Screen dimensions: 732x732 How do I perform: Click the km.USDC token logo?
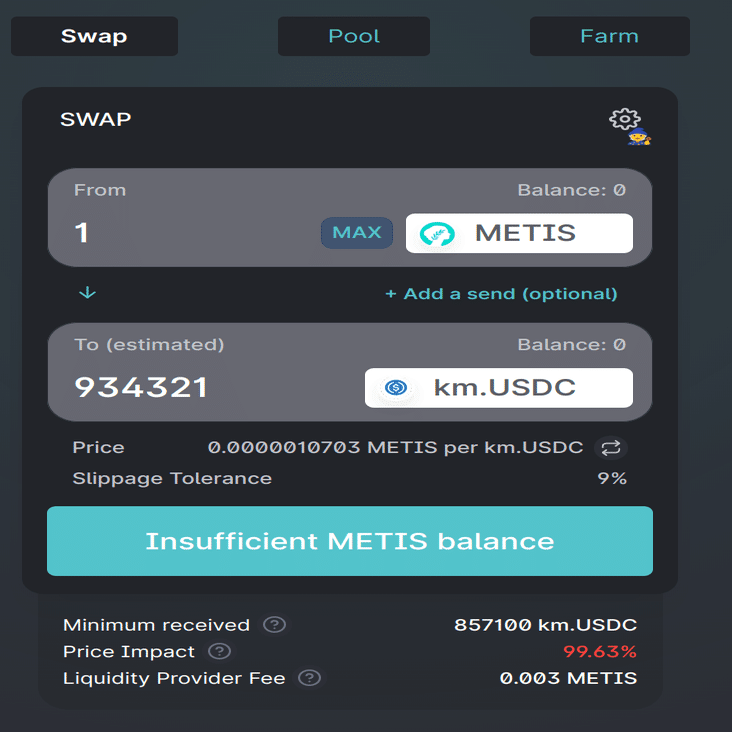point(397,388)
